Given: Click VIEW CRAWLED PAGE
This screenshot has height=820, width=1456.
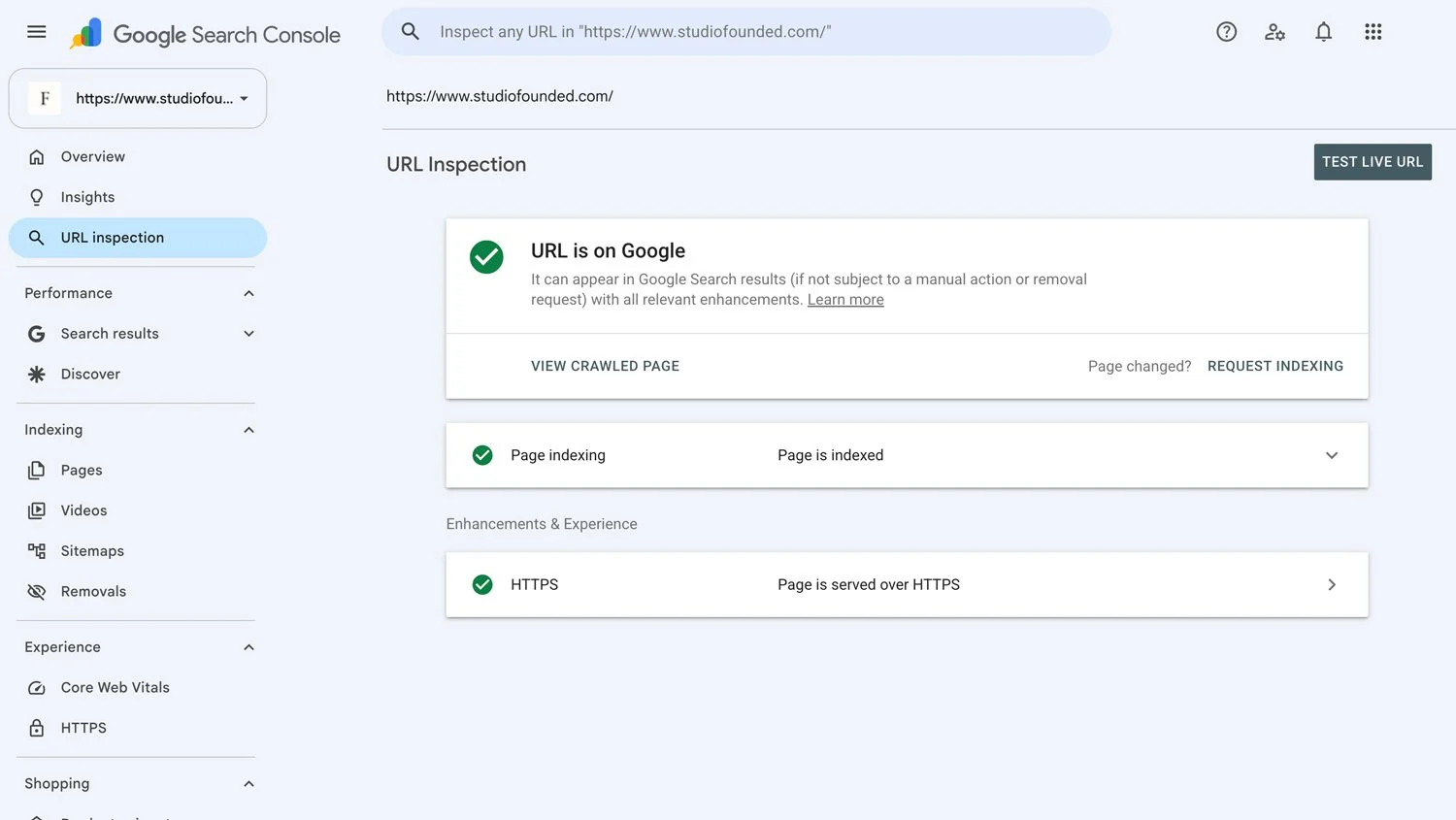Looking at the screenshot, I should point(605,367).
